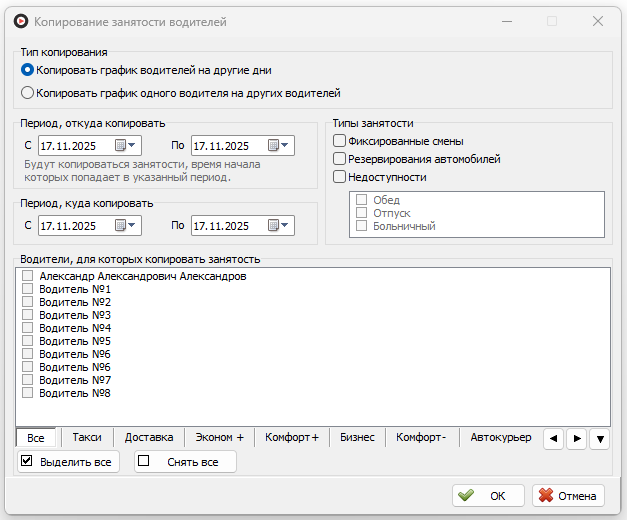Select 'Копировать график одного водителя на других водителей'
Screen dimensions: 627x520
(28, 94)
